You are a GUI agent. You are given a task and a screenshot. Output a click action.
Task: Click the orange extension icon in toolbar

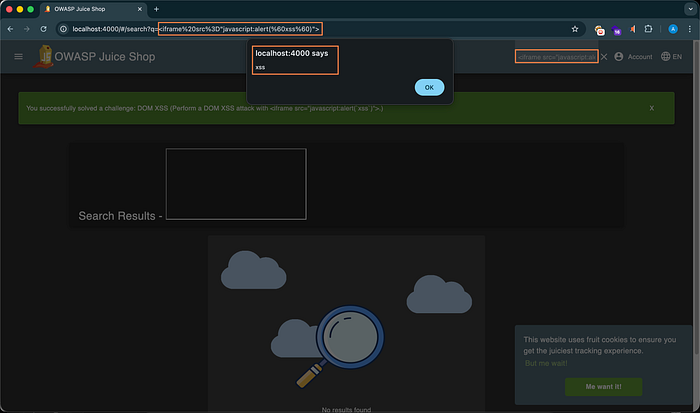point(633,29)
